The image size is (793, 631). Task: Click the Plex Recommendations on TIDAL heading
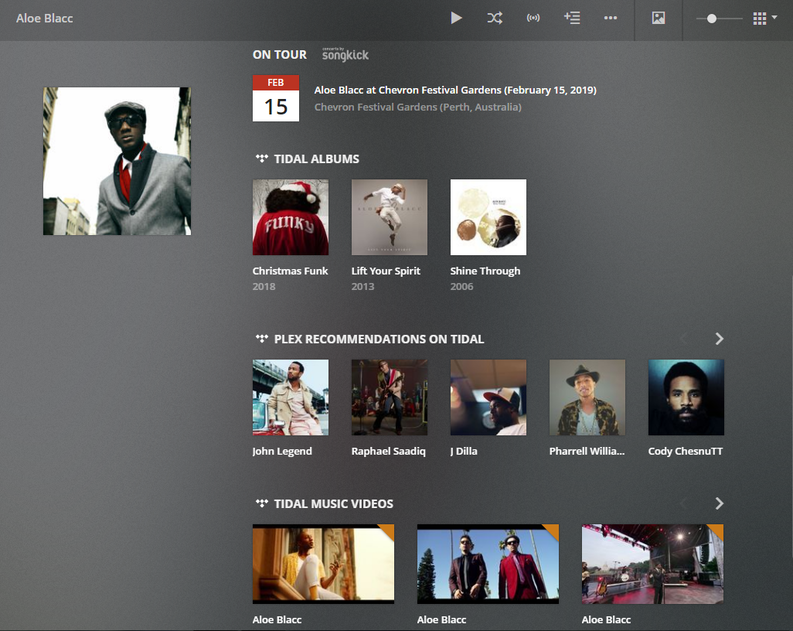point(379,339)
